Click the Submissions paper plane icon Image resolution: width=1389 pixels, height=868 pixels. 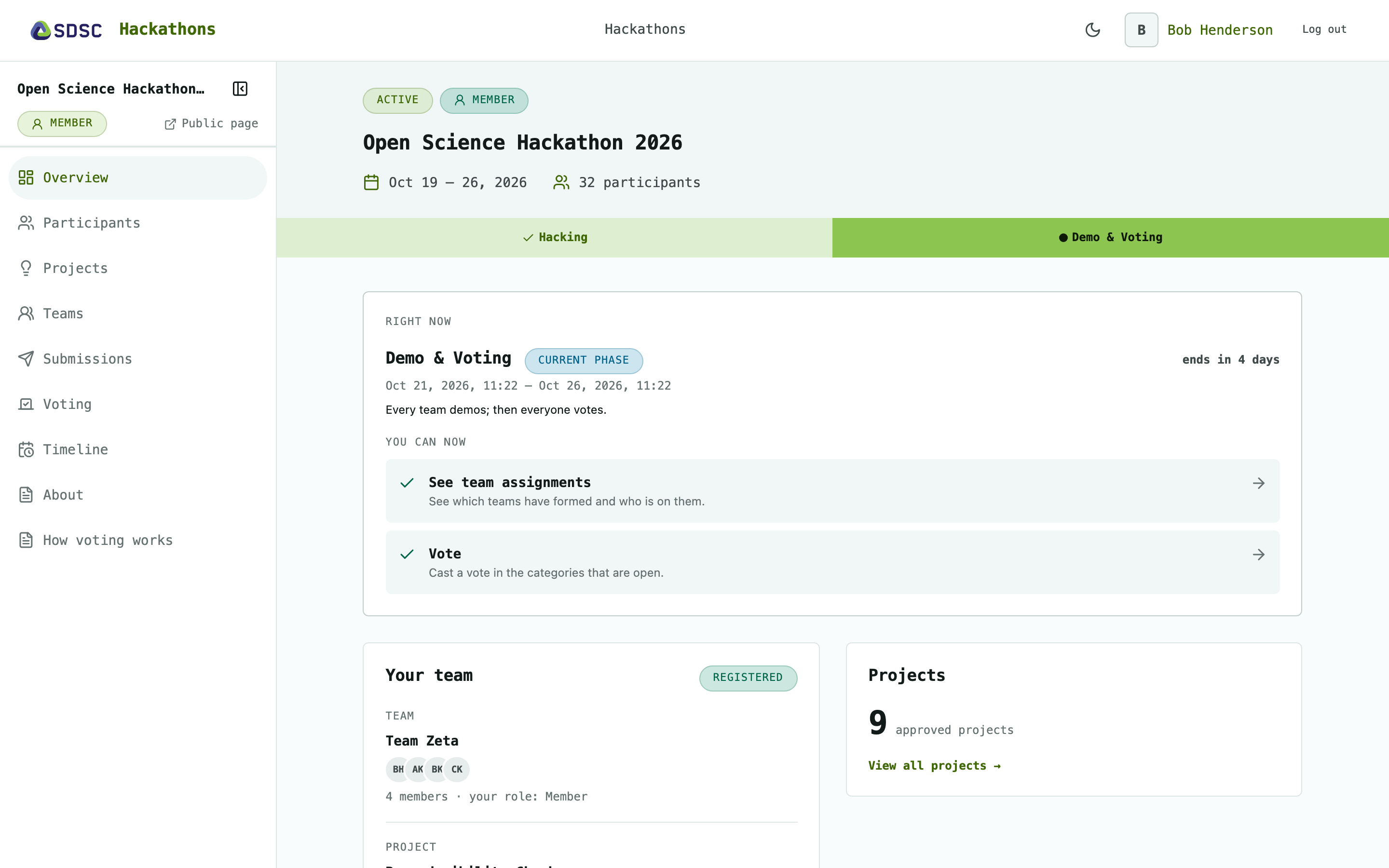pos(26,359)
